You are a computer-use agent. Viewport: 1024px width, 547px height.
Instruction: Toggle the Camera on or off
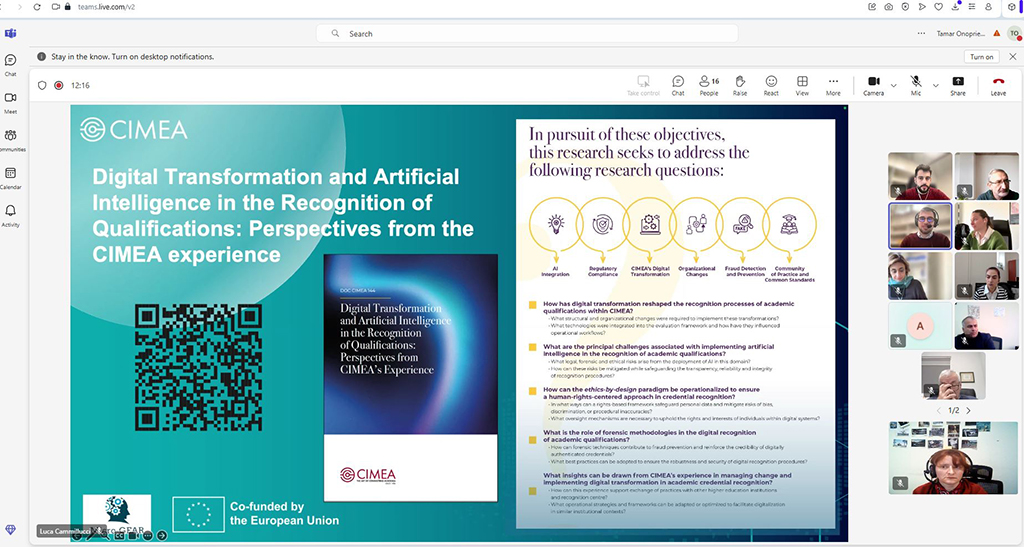click(x=873, y=84)
